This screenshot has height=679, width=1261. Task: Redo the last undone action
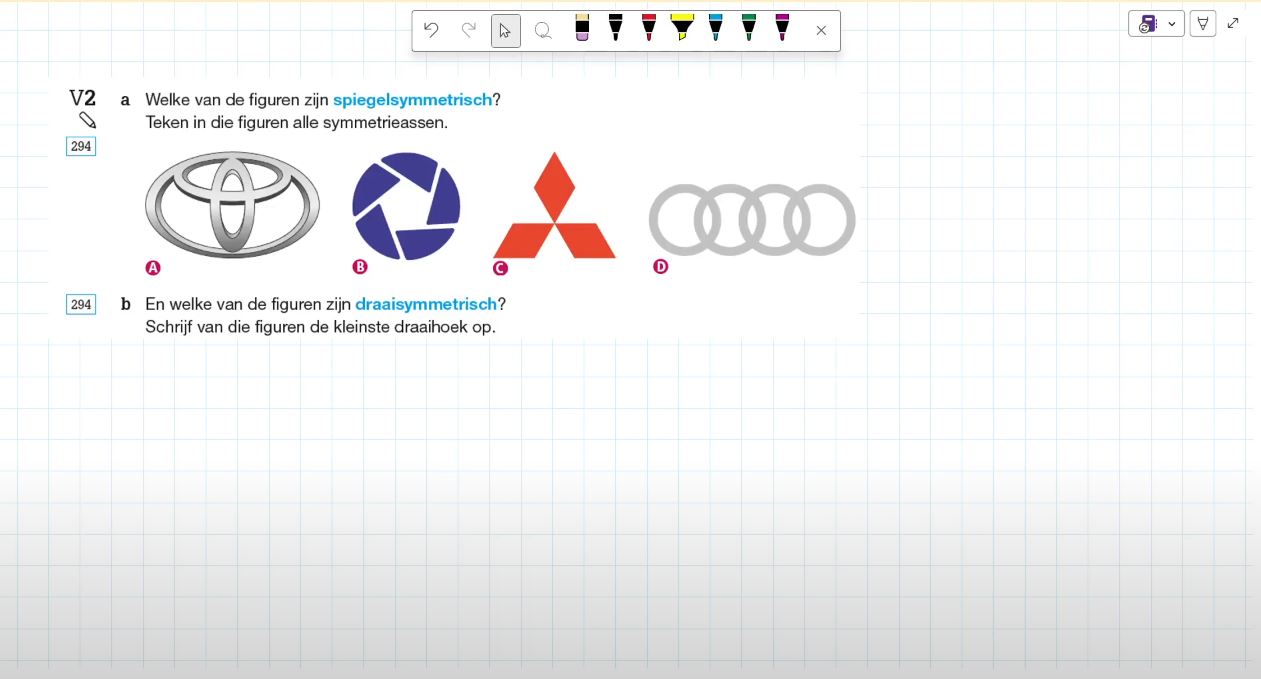tap(468, 30)
